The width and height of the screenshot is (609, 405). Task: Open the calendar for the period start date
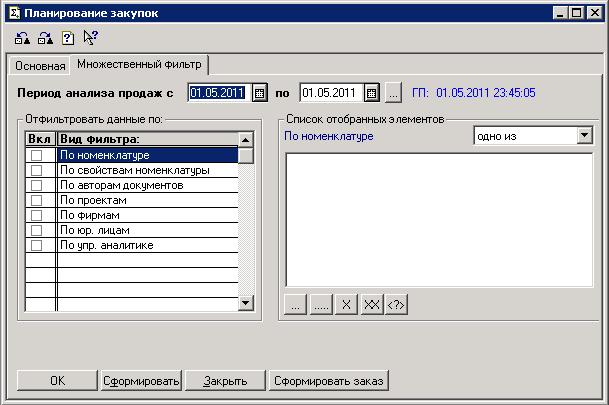(x=259, y=93)
